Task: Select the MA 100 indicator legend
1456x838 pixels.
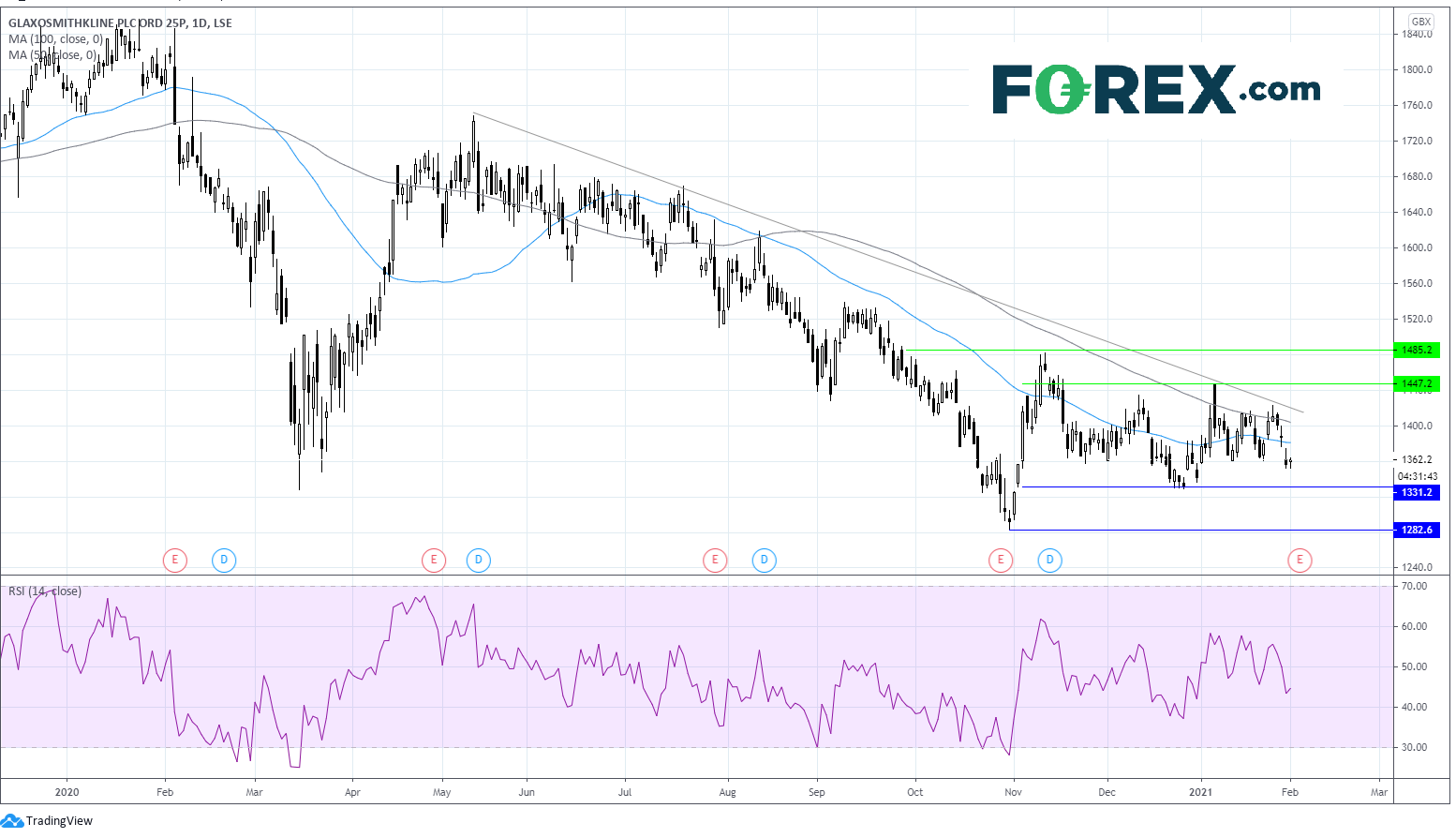Action: [x=55, y=39]
